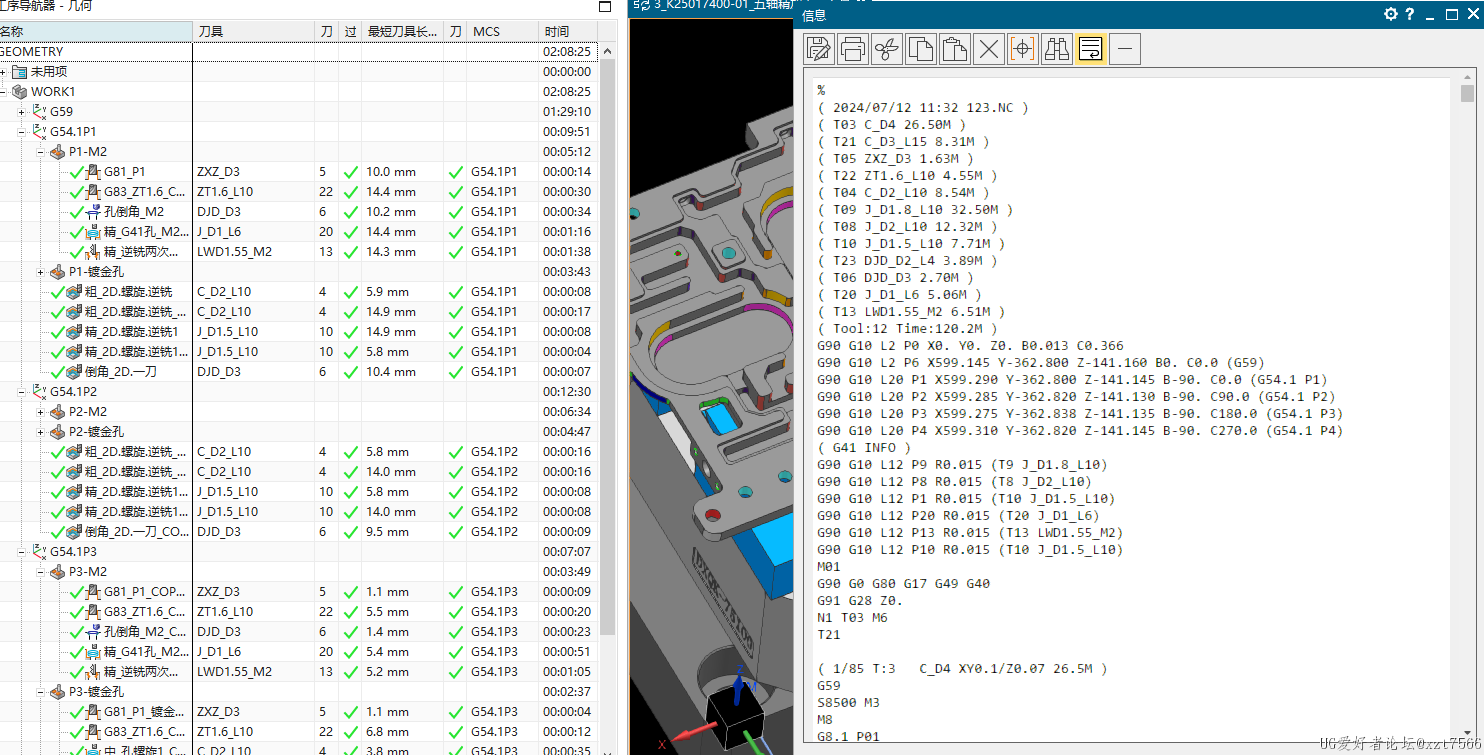Screen dimensions: 1484x755
Task: Click the gouge check mark for G81_P1
Action: (x=351, y=171)
